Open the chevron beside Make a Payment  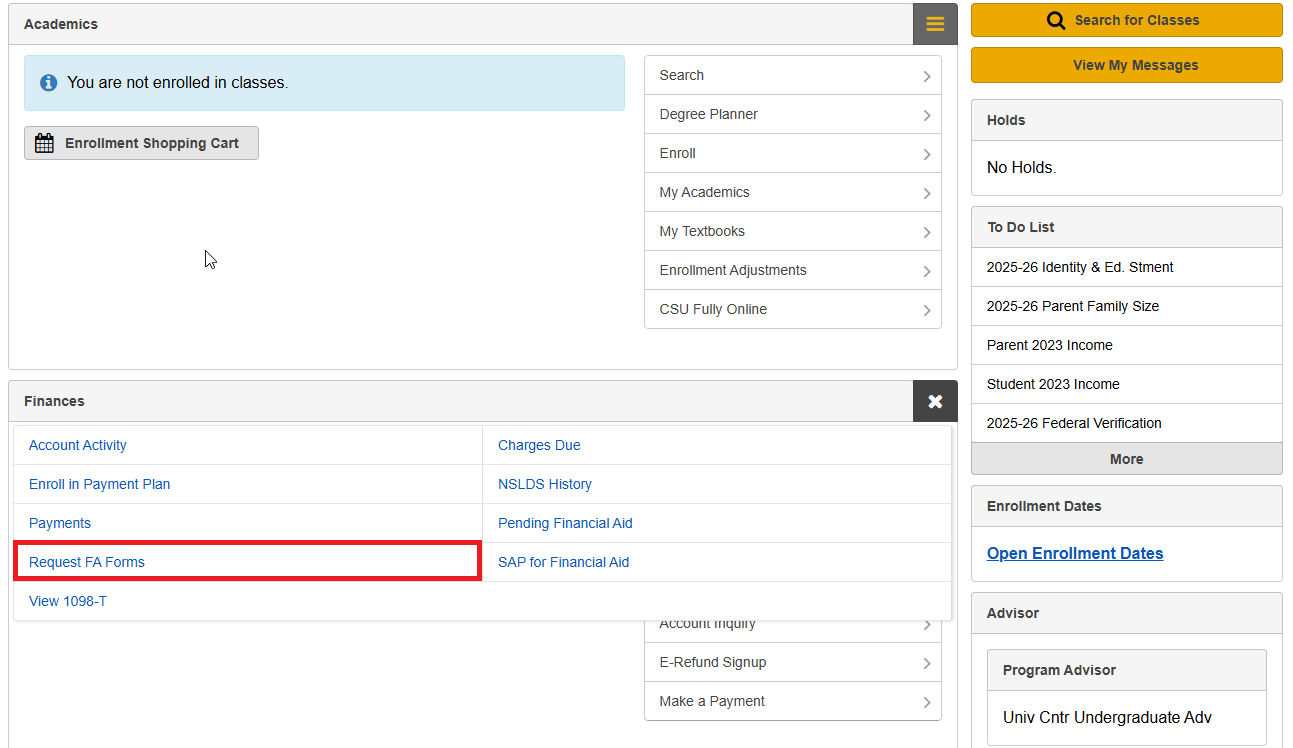point(925,701)
